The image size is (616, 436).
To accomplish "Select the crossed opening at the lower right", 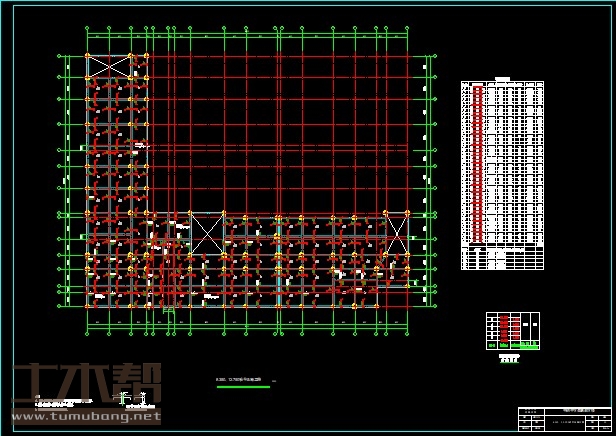I will tap(397, 234).
